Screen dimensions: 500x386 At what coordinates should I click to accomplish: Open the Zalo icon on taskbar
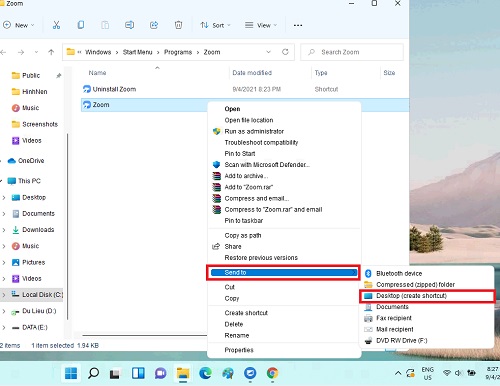coord(250,373)
